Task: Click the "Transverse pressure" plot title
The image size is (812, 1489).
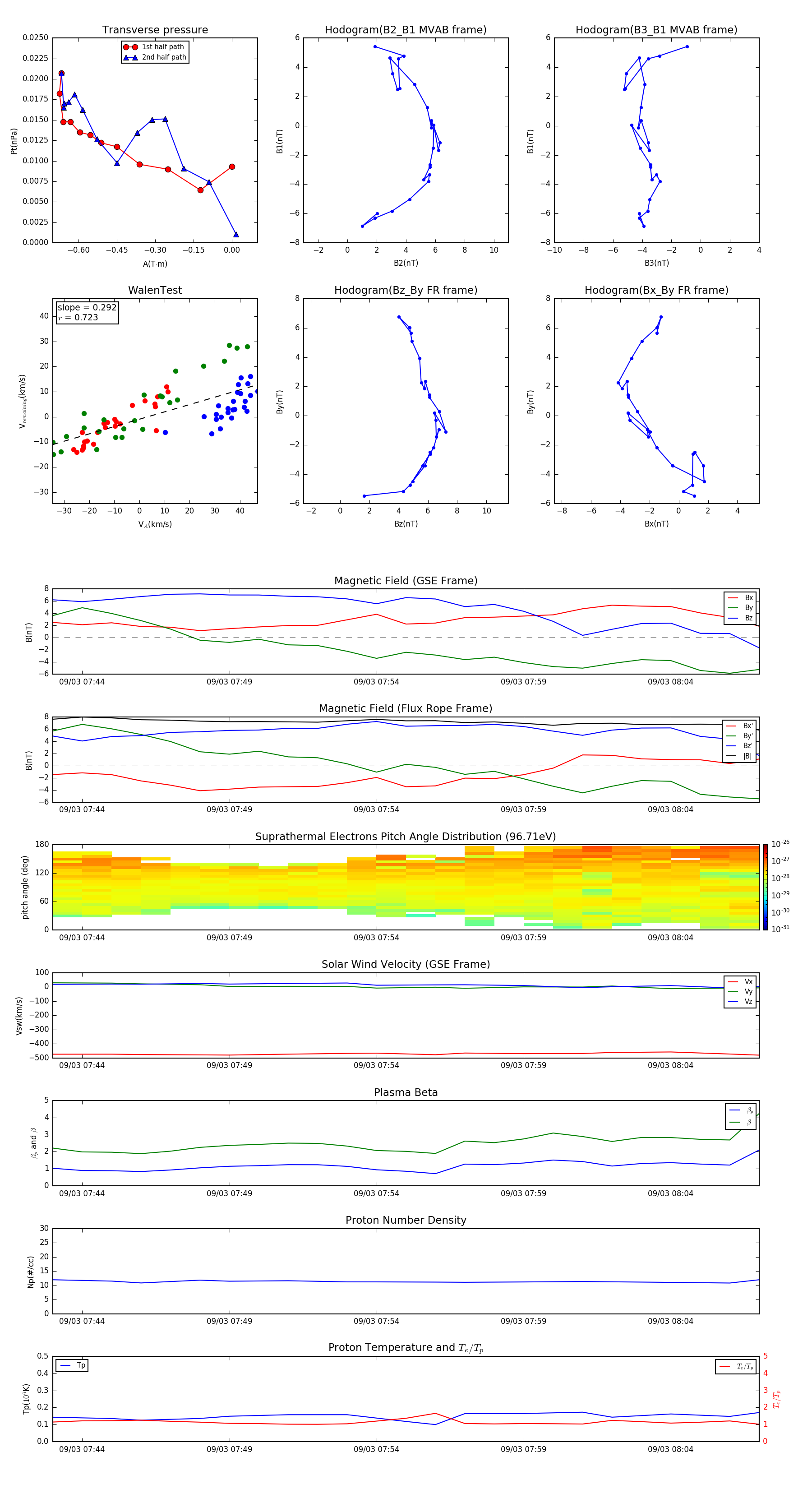Action: (x=155, y=30)
